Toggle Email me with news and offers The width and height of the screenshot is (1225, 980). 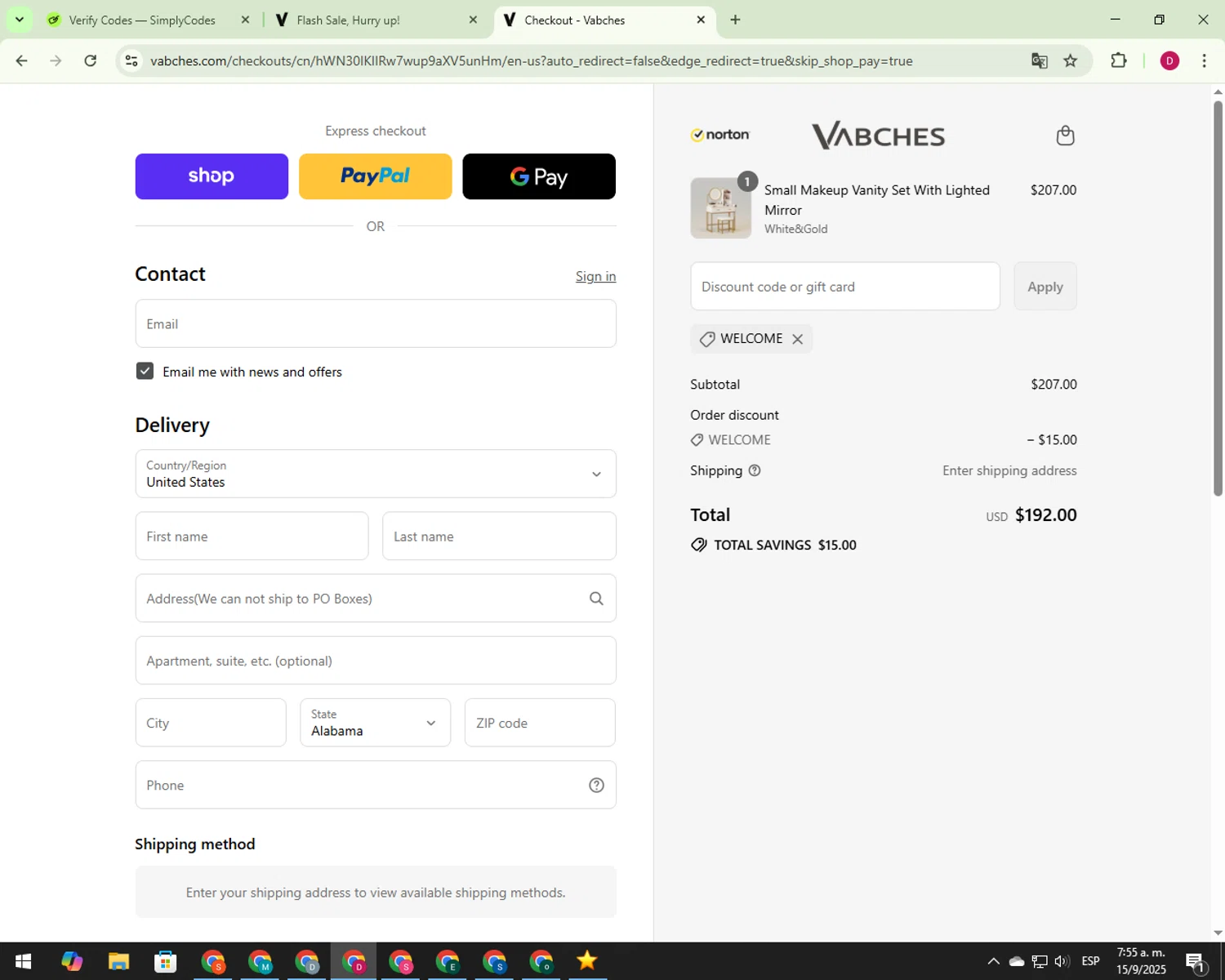pyautogui.click(x=145, y=371)
